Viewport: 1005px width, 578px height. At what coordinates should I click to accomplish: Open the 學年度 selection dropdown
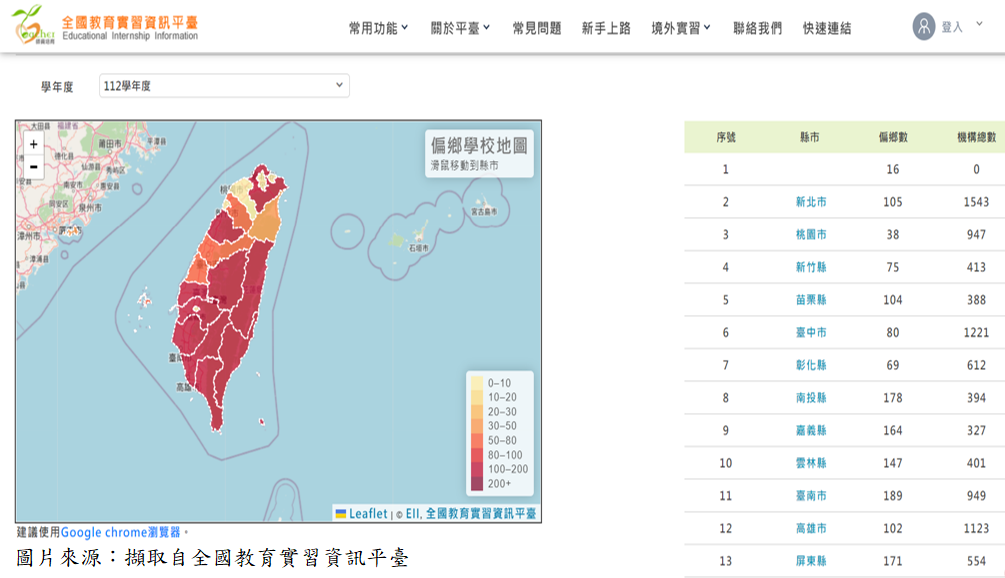click(x=224, y=86)
